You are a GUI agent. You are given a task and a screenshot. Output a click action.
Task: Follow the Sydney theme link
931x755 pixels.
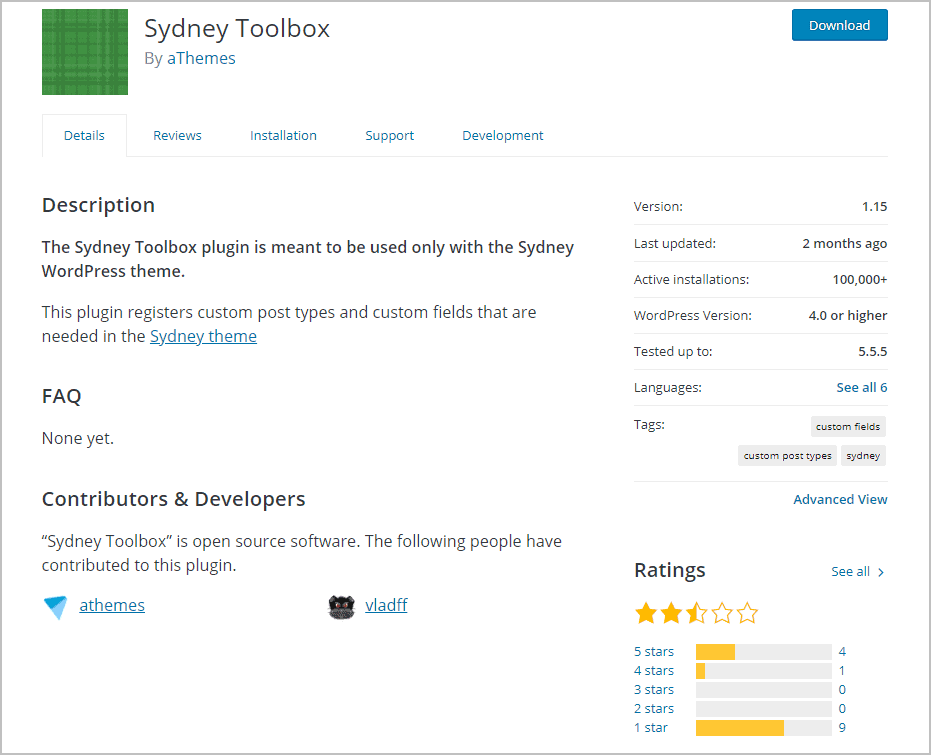pyautogui.click(x=203, y=337)
